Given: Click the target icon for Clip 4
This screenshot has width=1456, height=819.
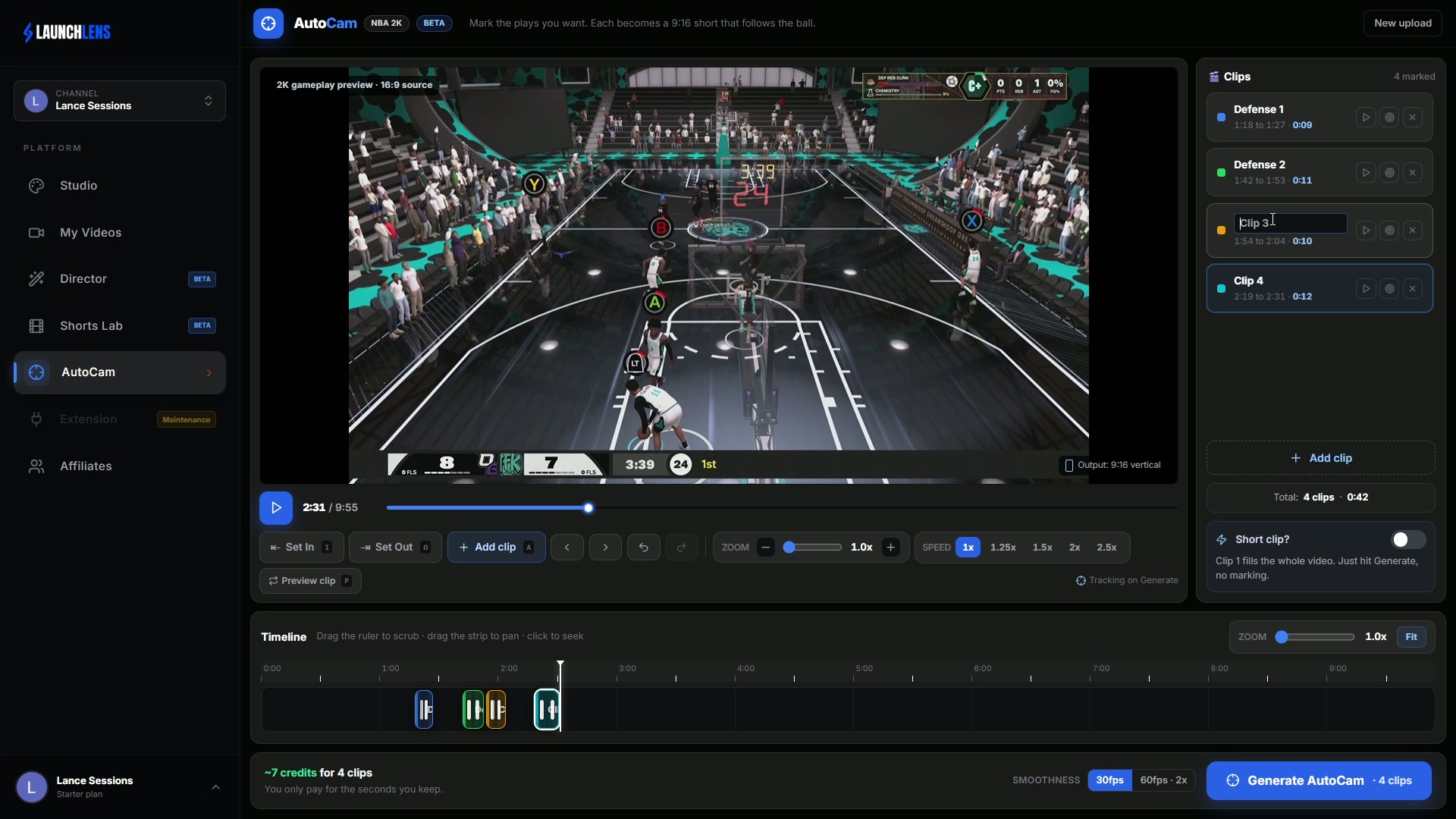Looking at the screenshot, I should 1389,289.
